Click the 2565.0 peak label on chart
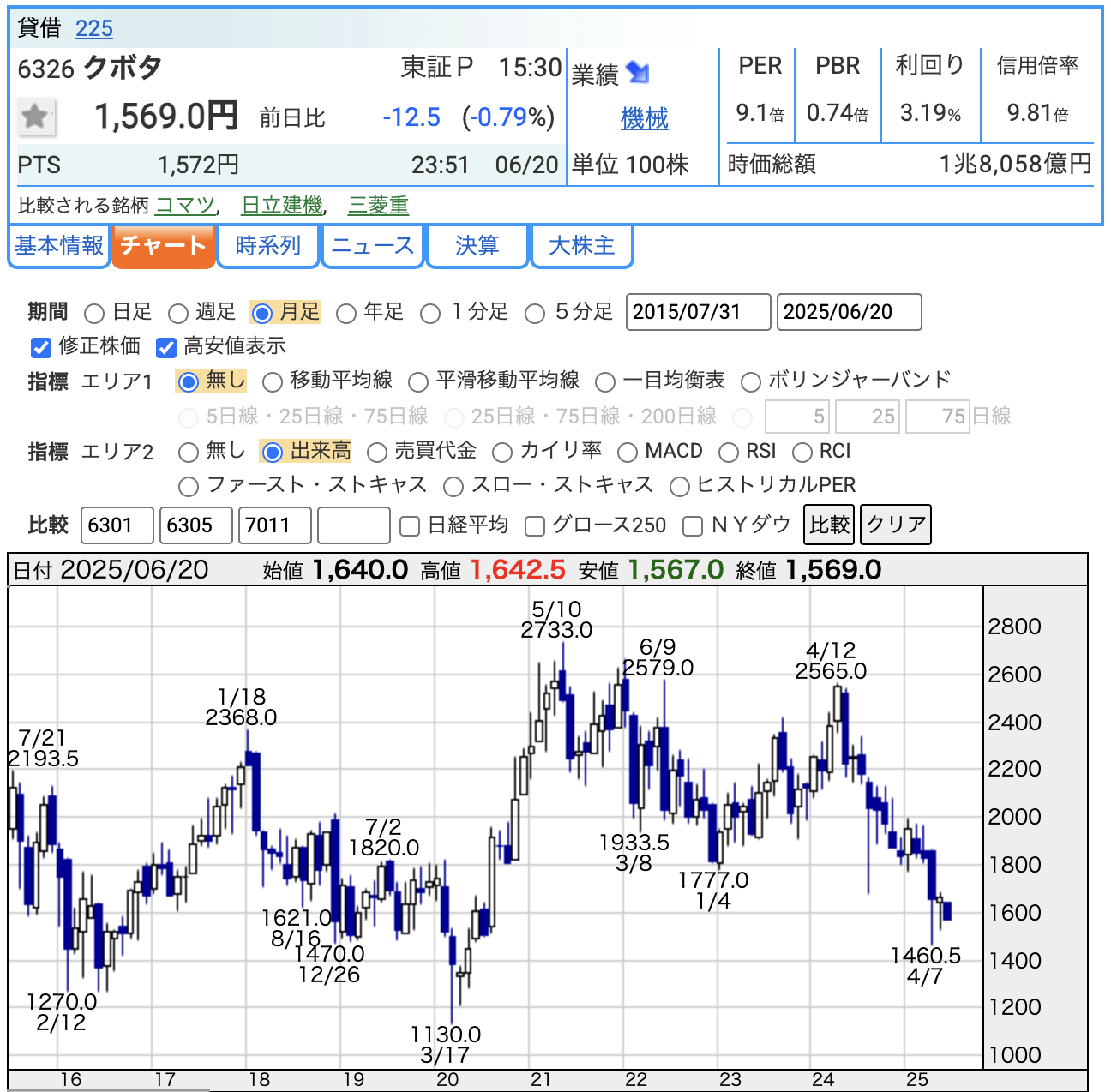The height and width of the screenshot is (1092, 1111). click(831, 671)
